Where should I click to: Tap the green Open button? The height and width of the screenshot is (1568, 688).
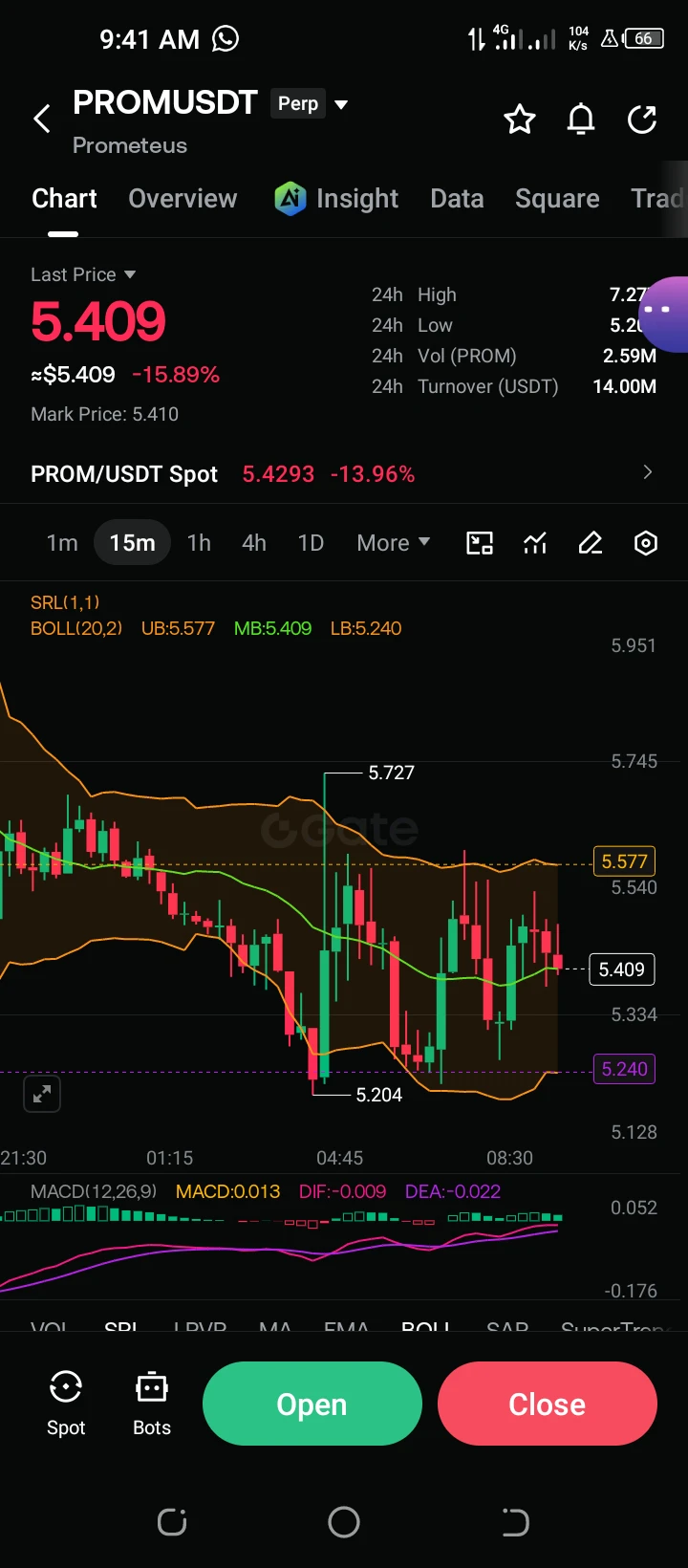(x=312, y=1404)
